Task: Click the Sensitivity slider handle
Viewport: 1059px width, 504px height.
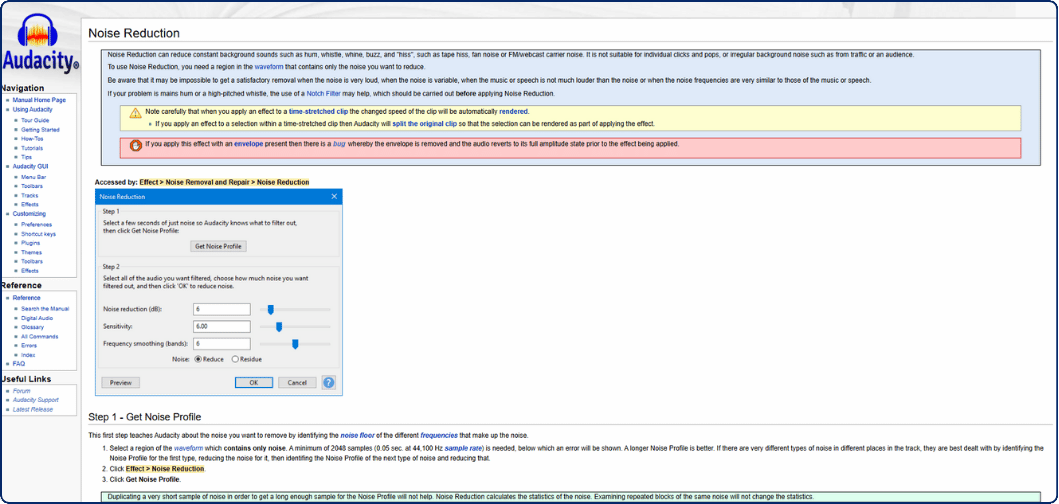Action: pyautogui.click(x=278, y=327)
